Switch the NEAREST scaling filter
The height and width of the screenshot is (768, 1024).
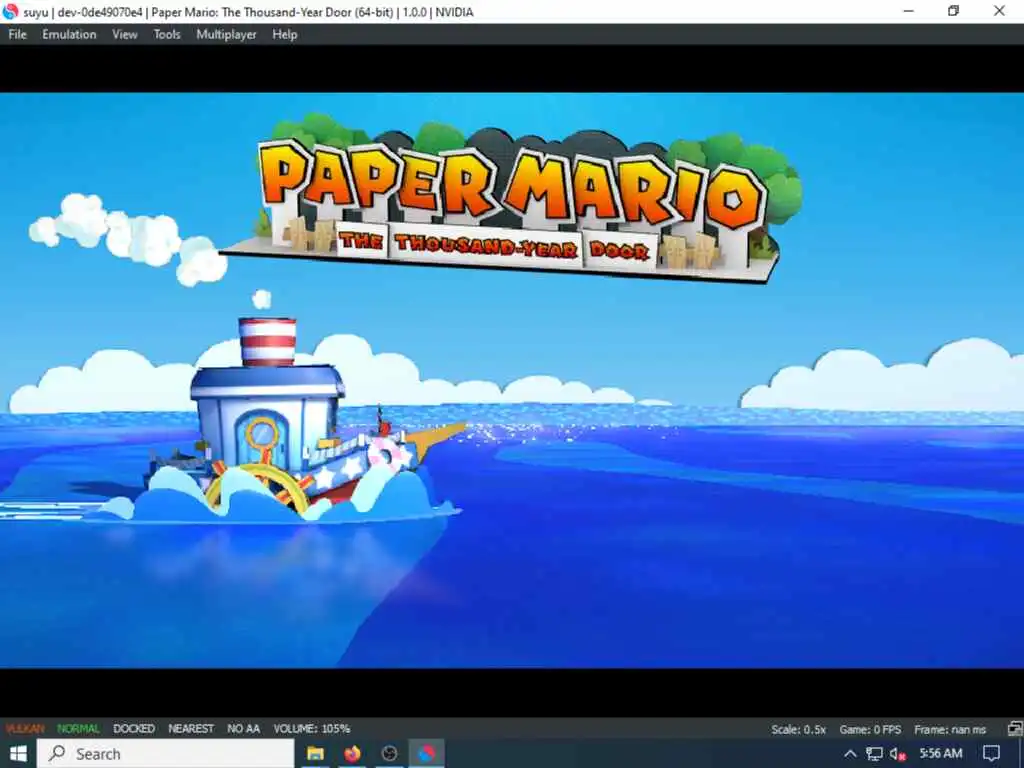191,729
